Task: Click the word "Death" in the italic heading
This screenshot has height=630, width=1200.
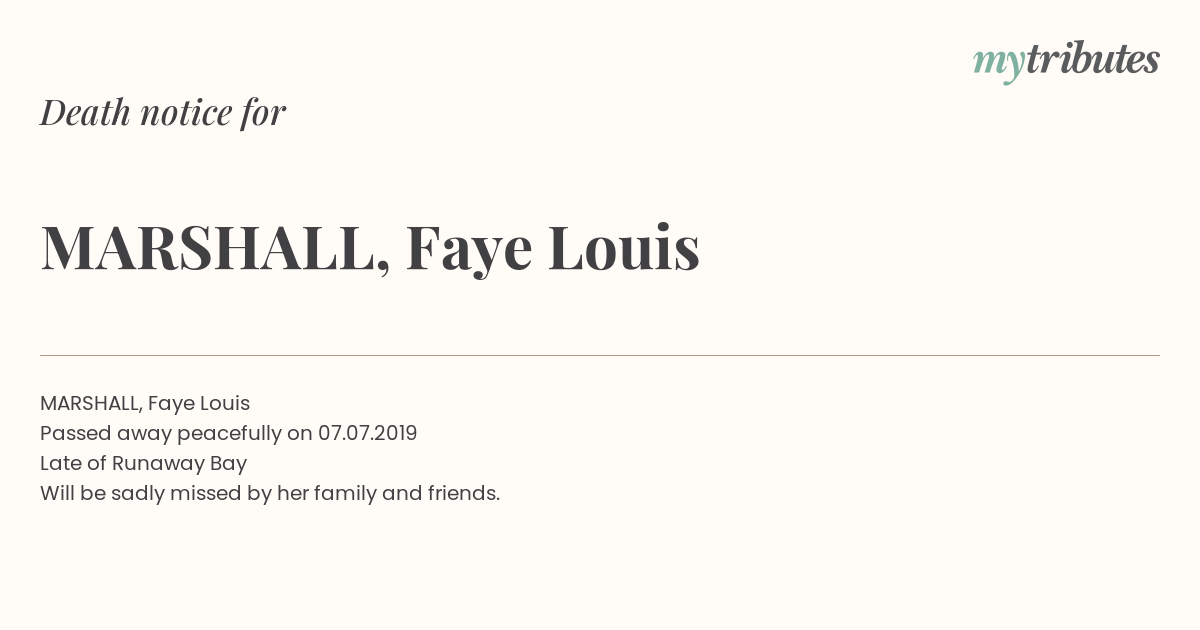Action: 85,112
